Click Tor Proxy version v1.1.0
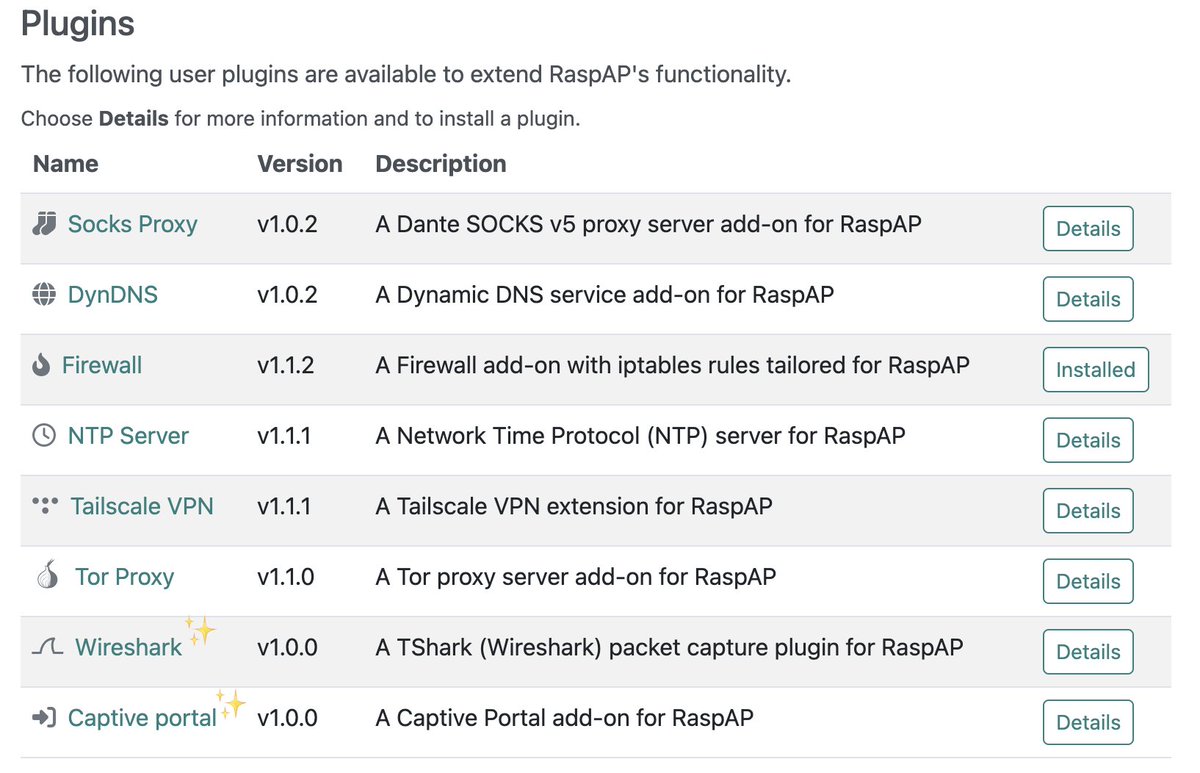This screenshot has width=1200, height=773. pyautogui.click(x=286, y=577)
